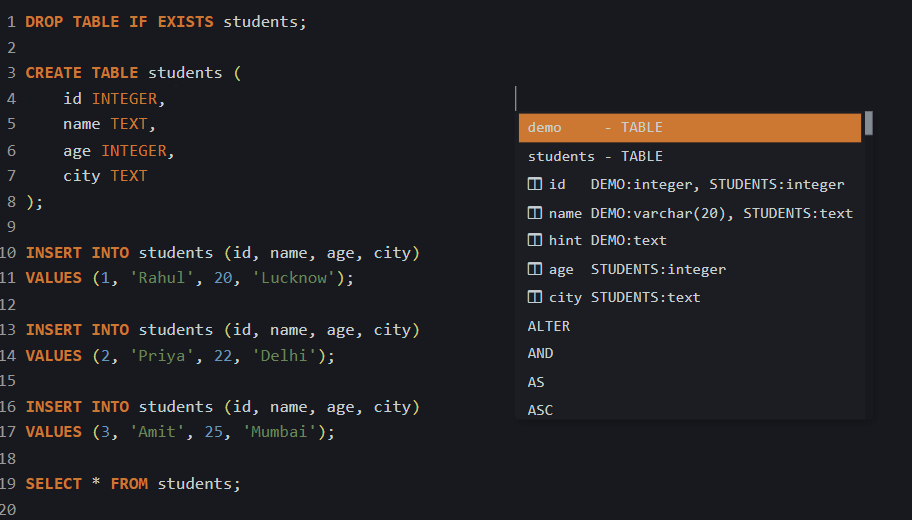The height and width of the screenshot is (520, 912).
Task: Click the column icon beside 'age' suggestion
Action: pos(535,269)
